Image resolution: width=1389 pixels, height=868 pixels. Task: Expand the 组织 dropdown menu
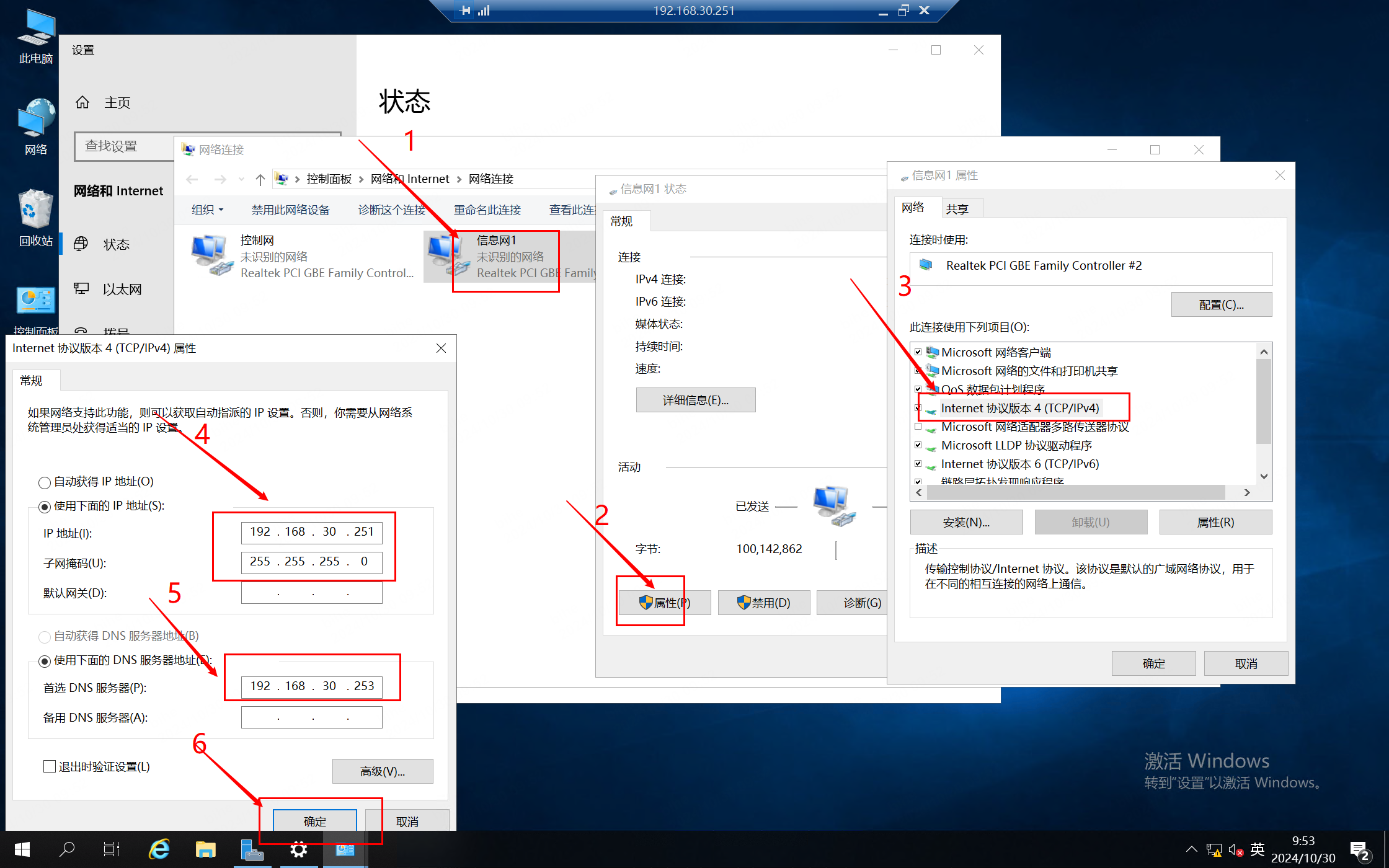(207, 210)
